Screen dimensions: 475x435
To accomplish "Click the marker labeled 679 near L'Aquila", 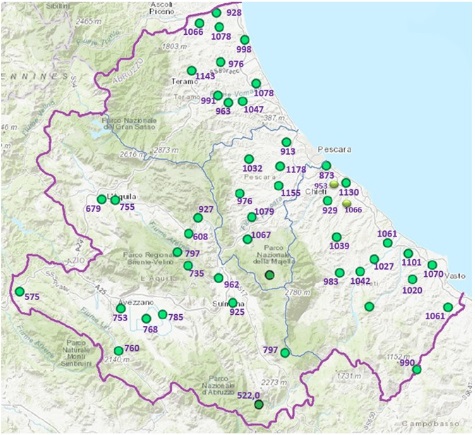I will 101,200.
